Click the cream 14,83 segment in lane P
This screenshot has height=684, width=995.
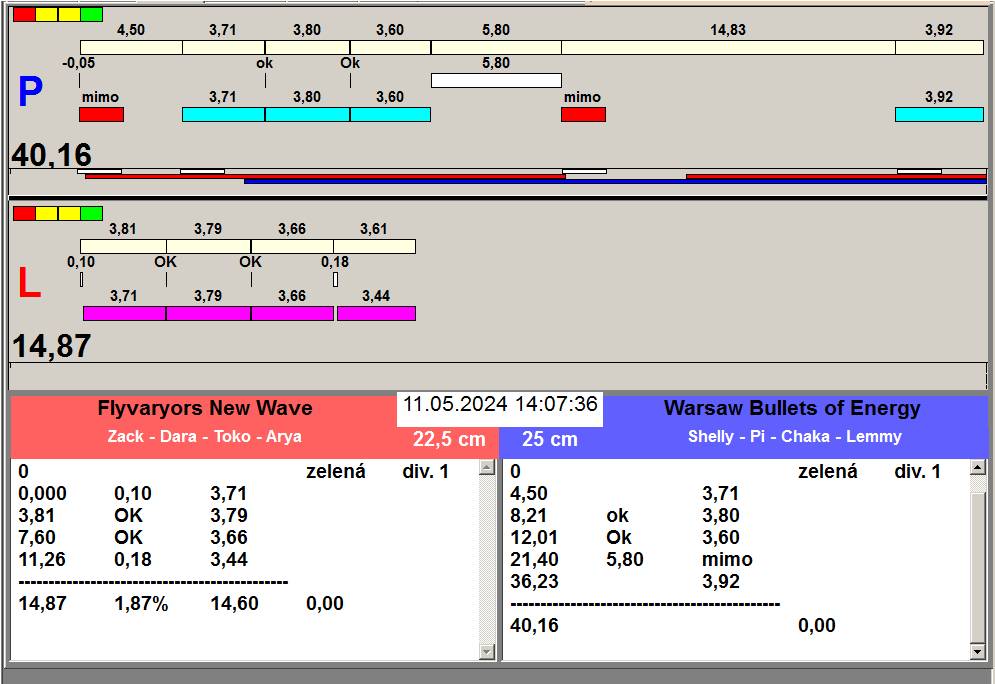click(x=728, y=48)
